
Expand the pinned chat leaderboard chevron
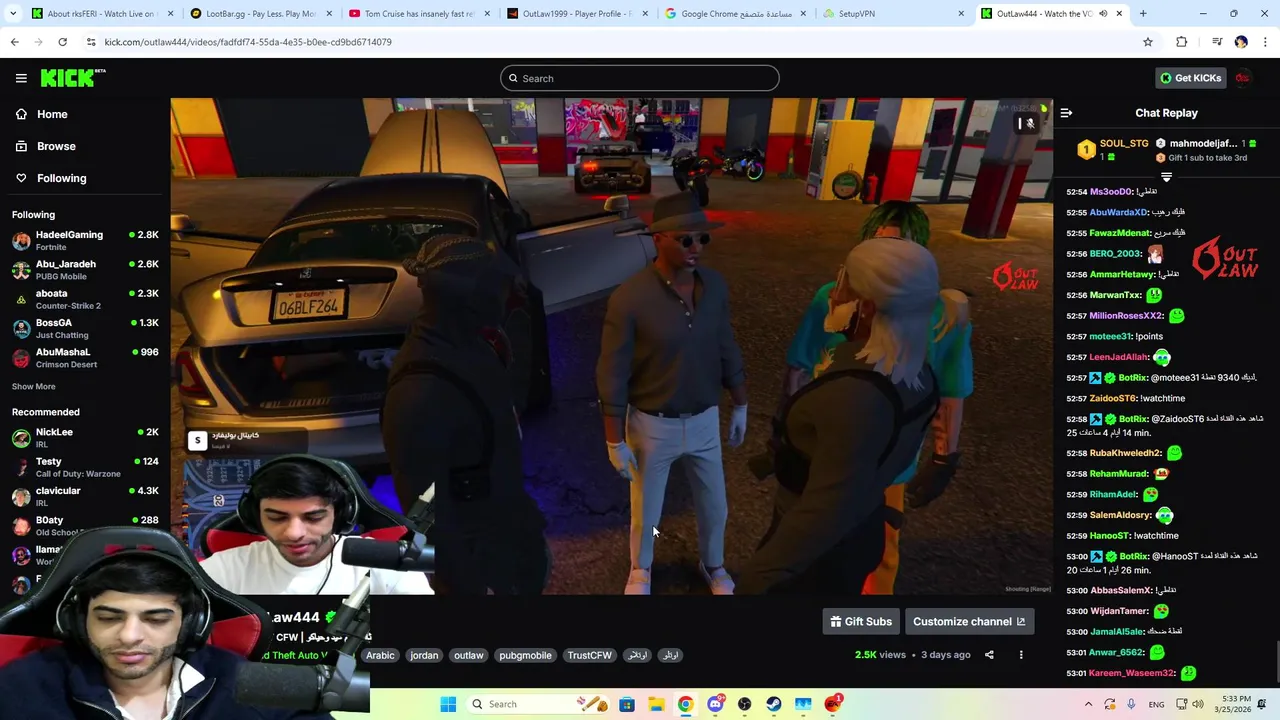[1166, 177]
